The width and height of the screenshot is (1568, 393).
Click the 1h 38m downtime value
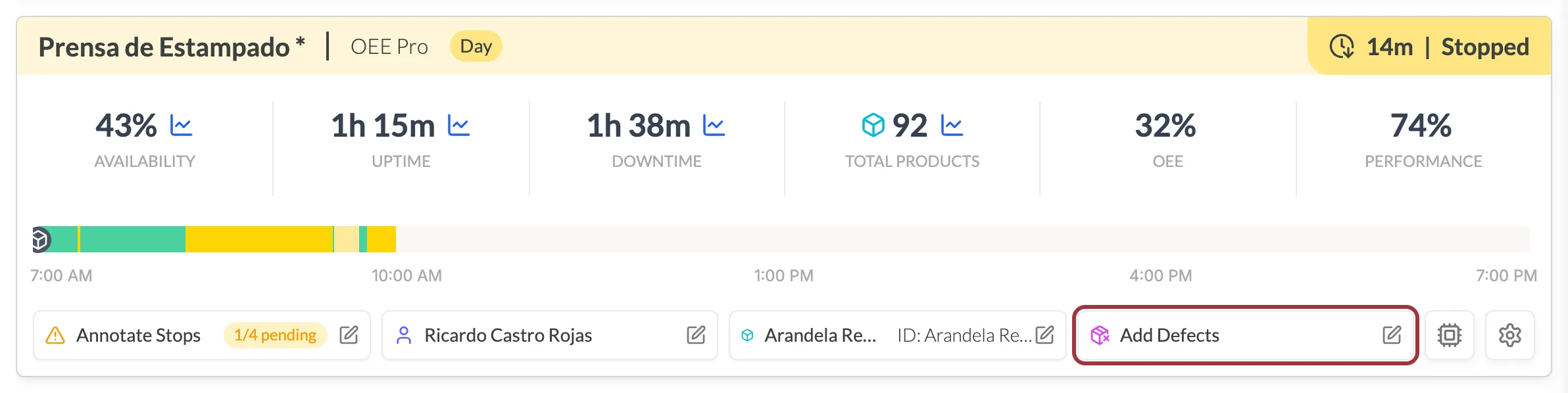pyautogui.click(x=639, y=125)
